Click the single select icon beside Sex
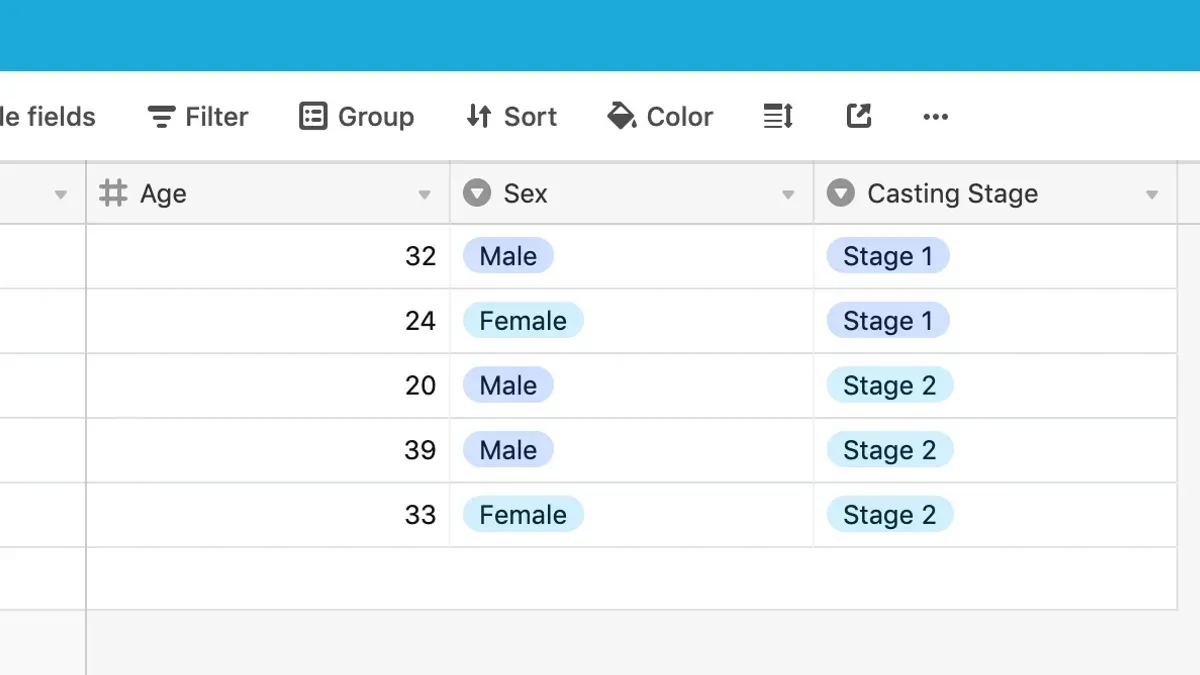The height and width of the screenshot is (675, 1200). coord(477,193)
